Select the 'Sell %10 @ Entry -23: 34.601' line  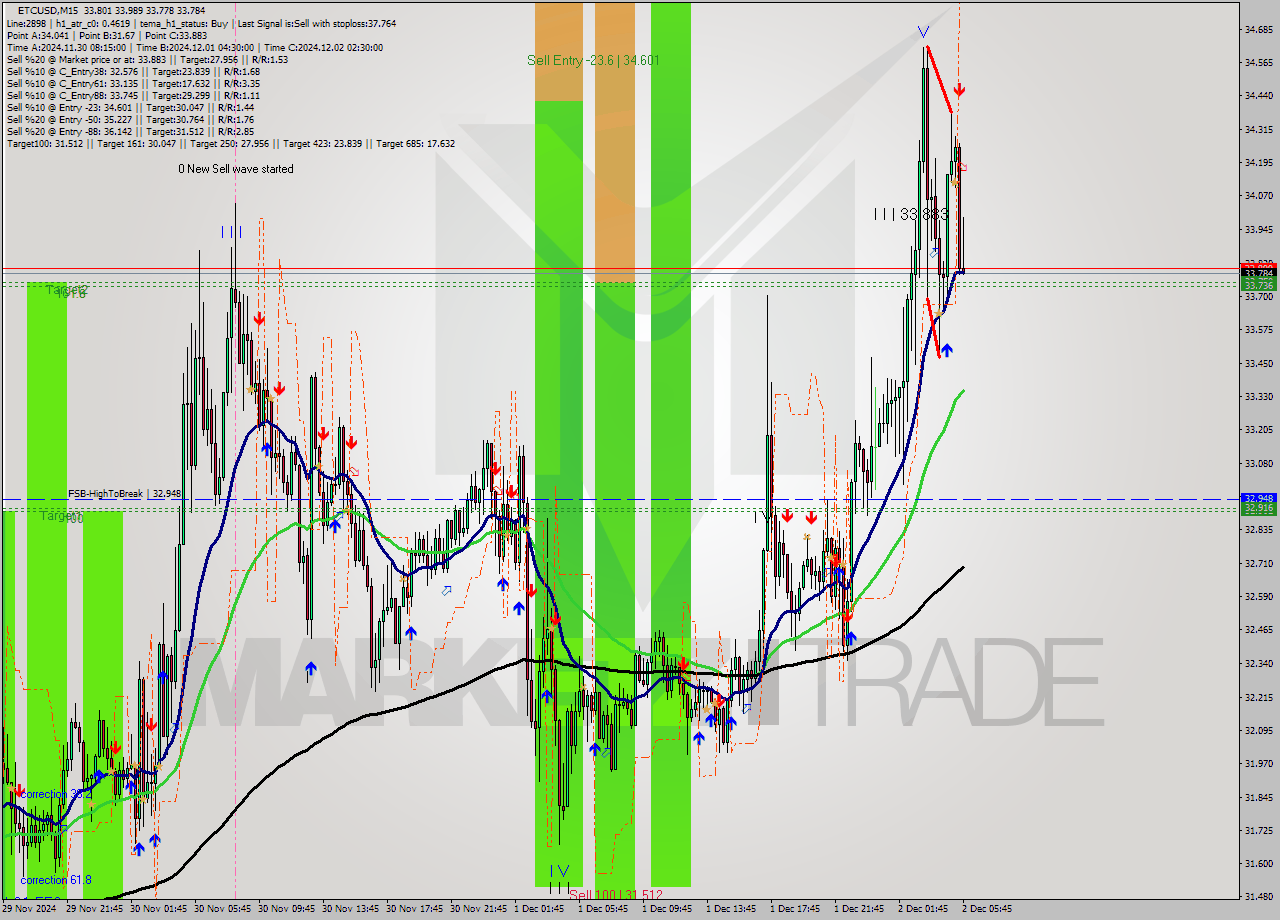130,107
